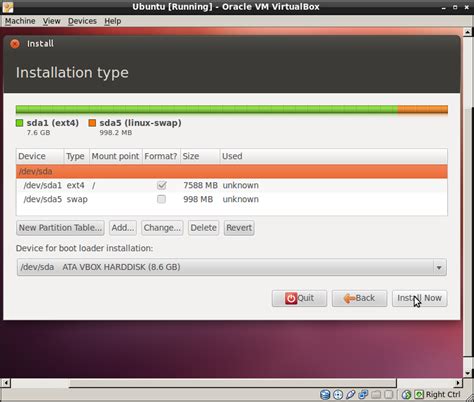474x402 pixels.
Task: Click the green sda1 (ext4) legend swatch
Action: 19,123
